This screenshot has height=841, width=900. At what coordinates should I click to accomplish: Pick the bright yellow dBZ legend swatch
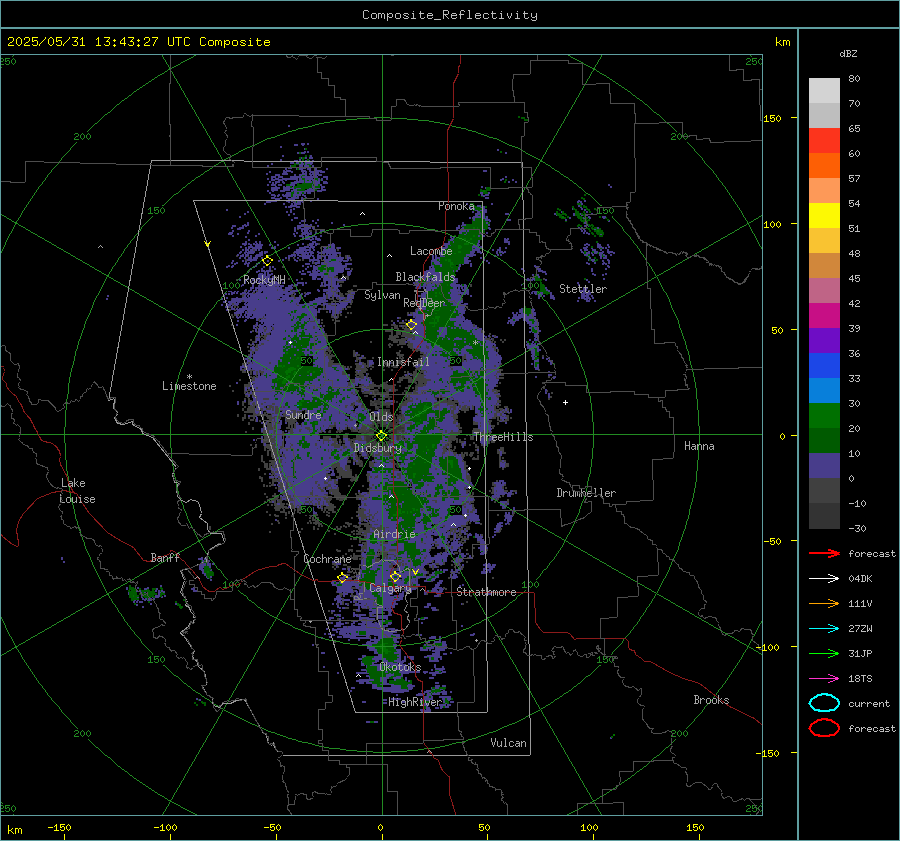pyautogui.click(x=824, y=215)
